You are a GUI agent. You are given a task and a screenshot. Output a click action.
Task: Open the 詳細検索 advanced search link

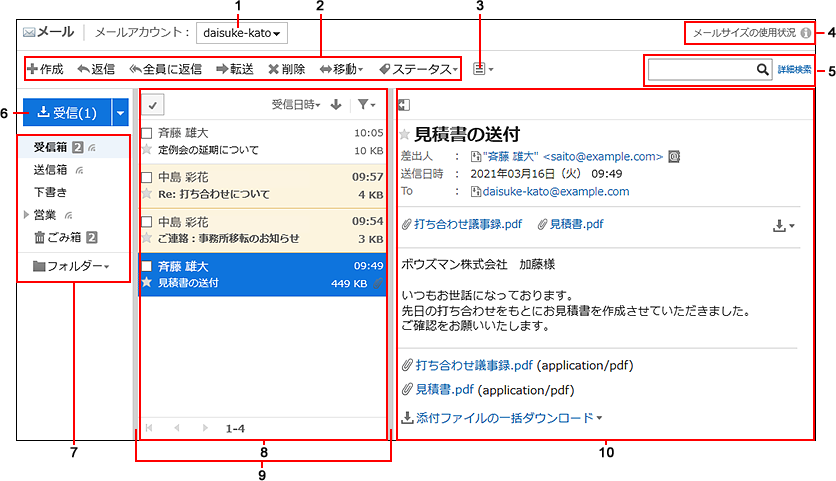point(794,69)
